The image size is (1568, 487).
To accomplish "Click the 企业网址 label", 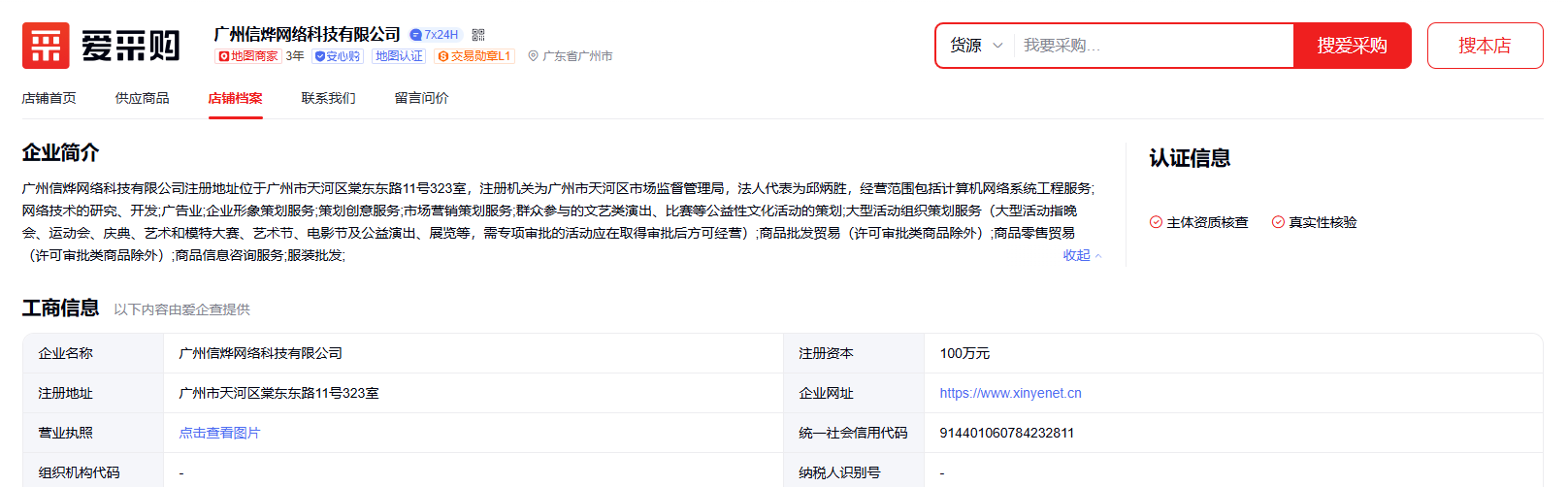I will pyautogui.click(x=826, y=393).
